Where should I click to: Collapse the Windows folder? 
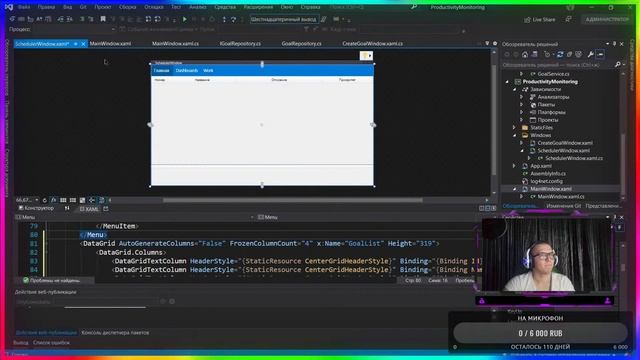tap(514, 135)
